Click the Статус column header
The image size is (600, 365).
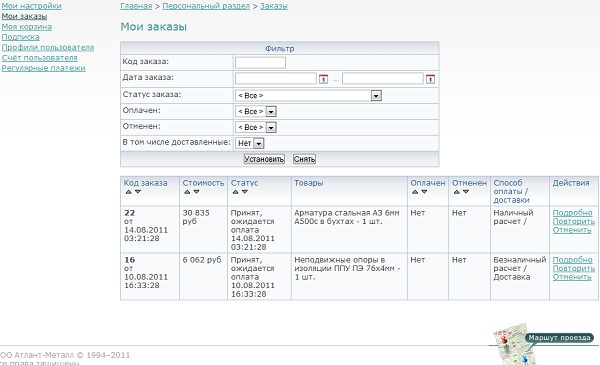(x=245, y=183)
